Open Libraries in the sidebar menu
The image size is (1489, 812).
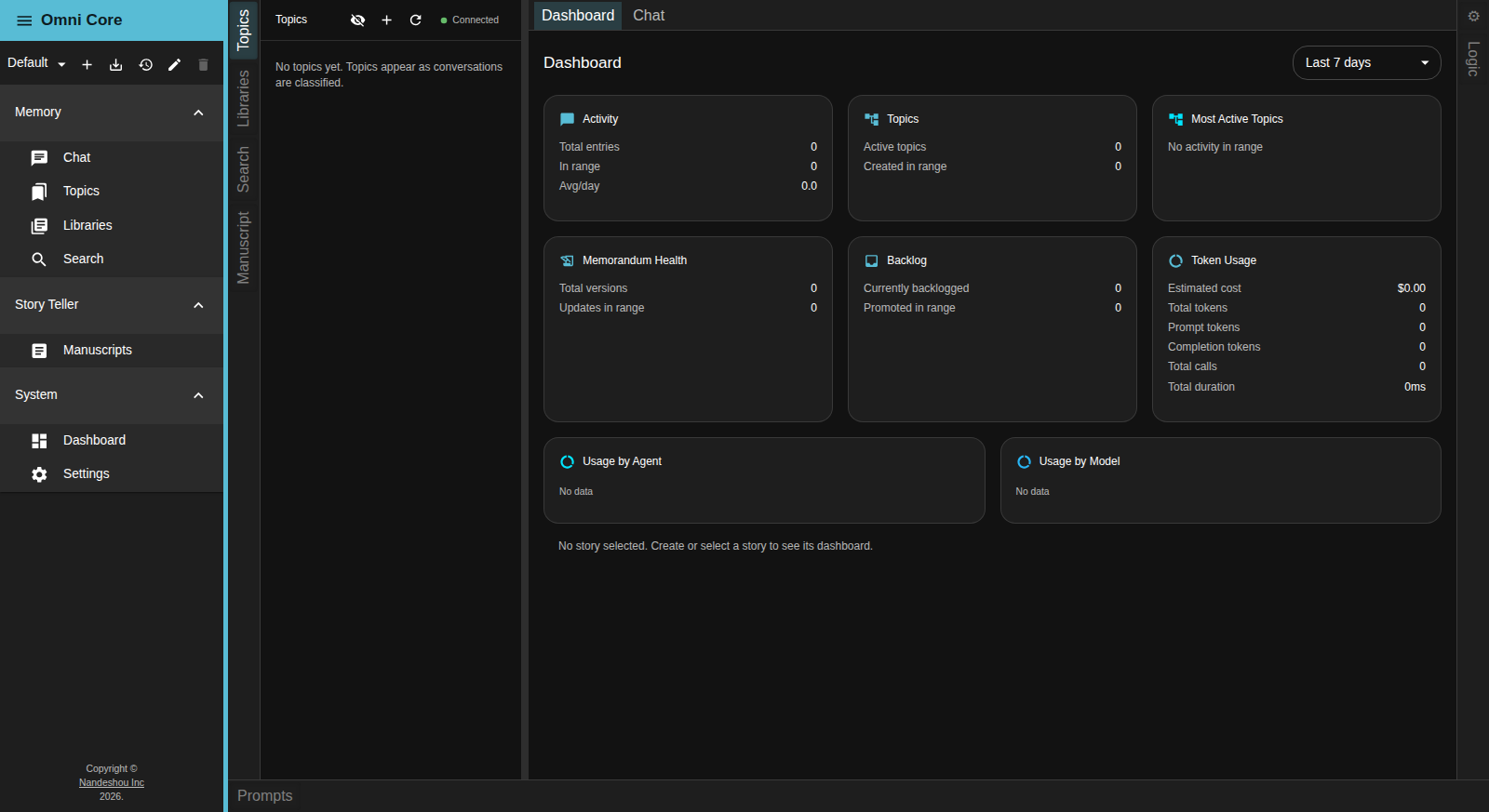click(x=112, y=226)
